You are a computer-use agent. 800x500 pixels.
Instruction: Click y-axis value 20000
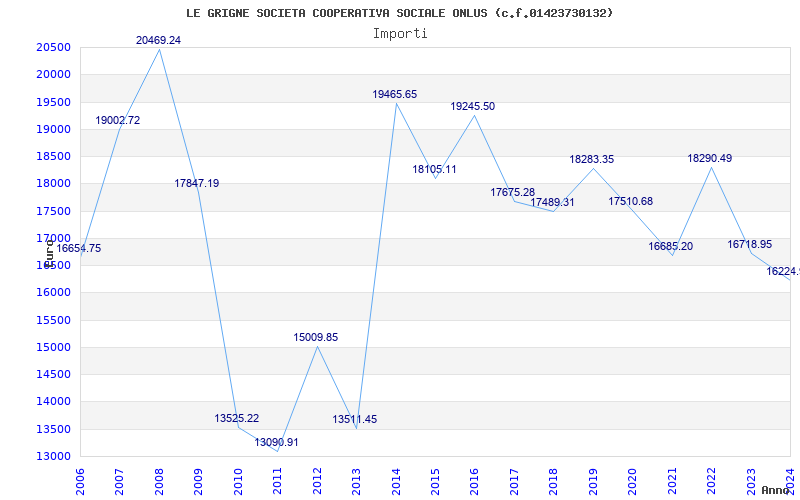point(53,74)
